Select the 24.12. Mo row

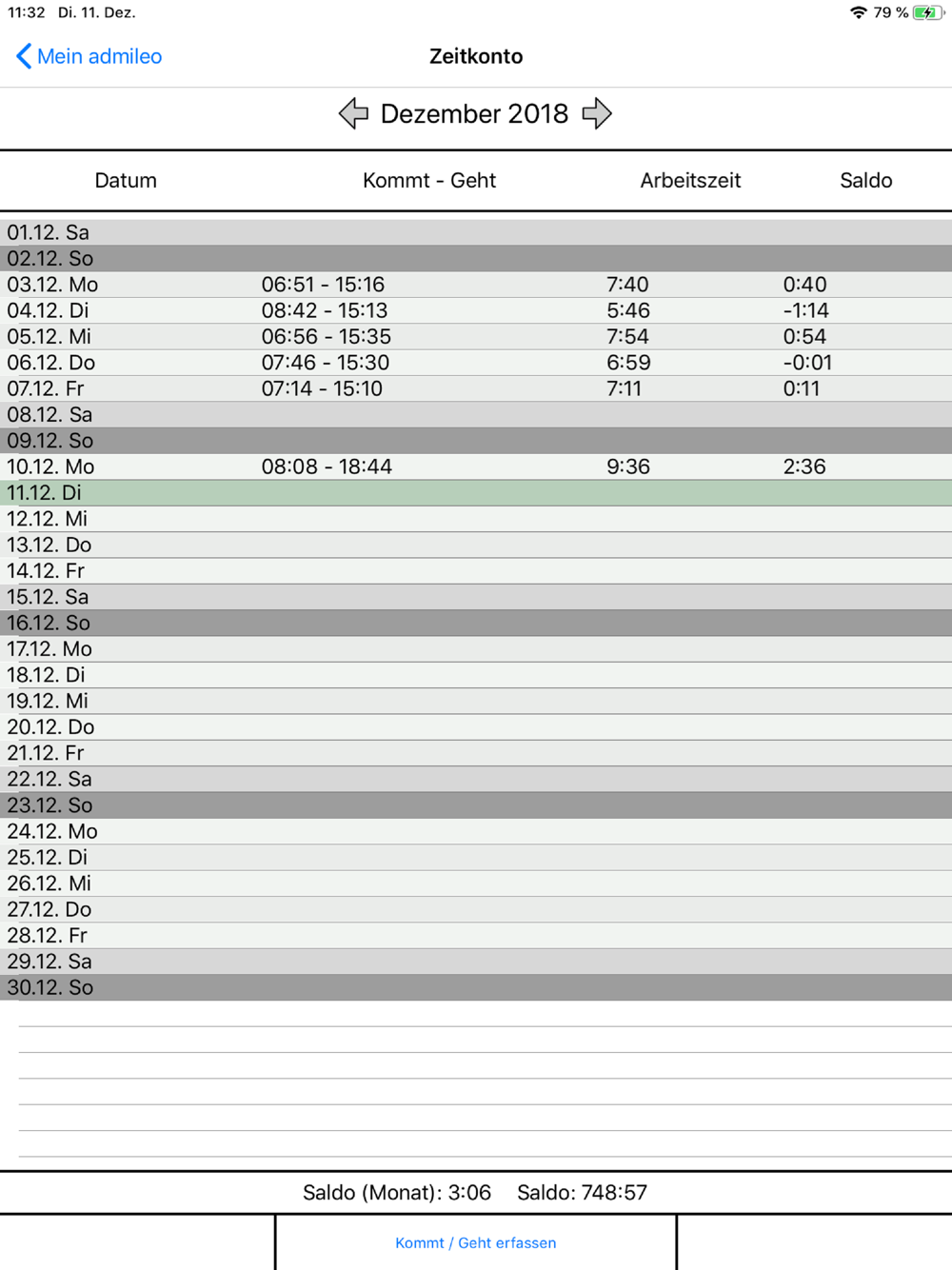[x=476, y=831]
